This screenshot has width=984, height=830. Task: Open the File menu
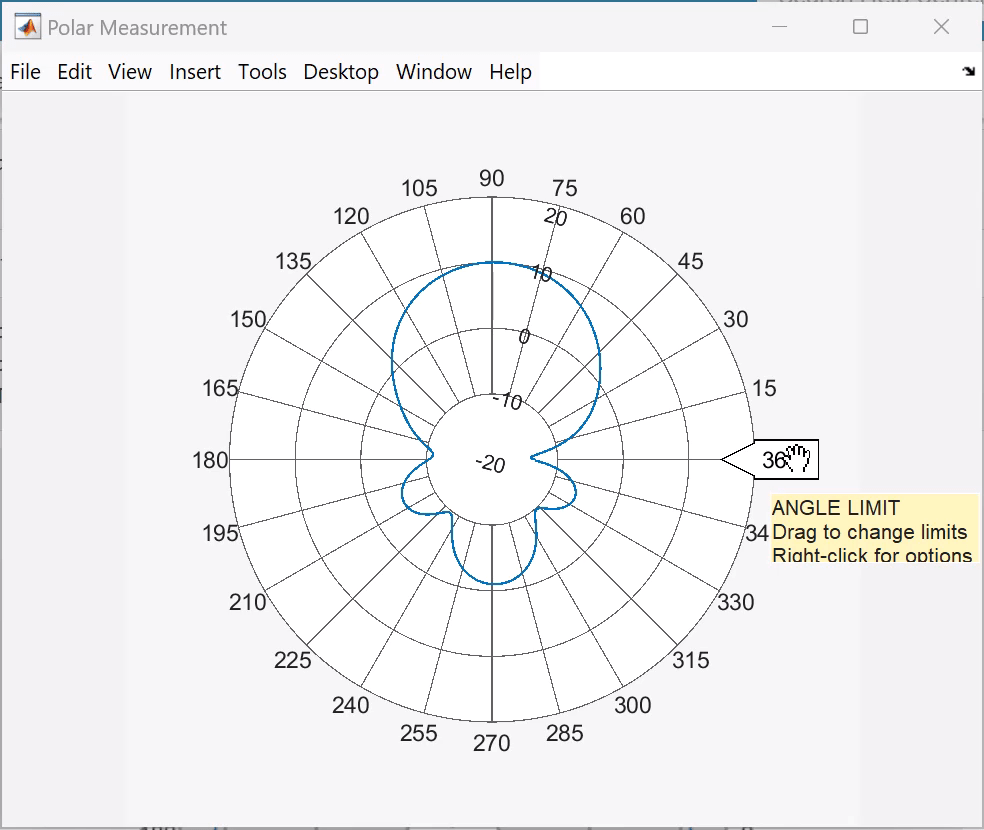click(25, 72)
